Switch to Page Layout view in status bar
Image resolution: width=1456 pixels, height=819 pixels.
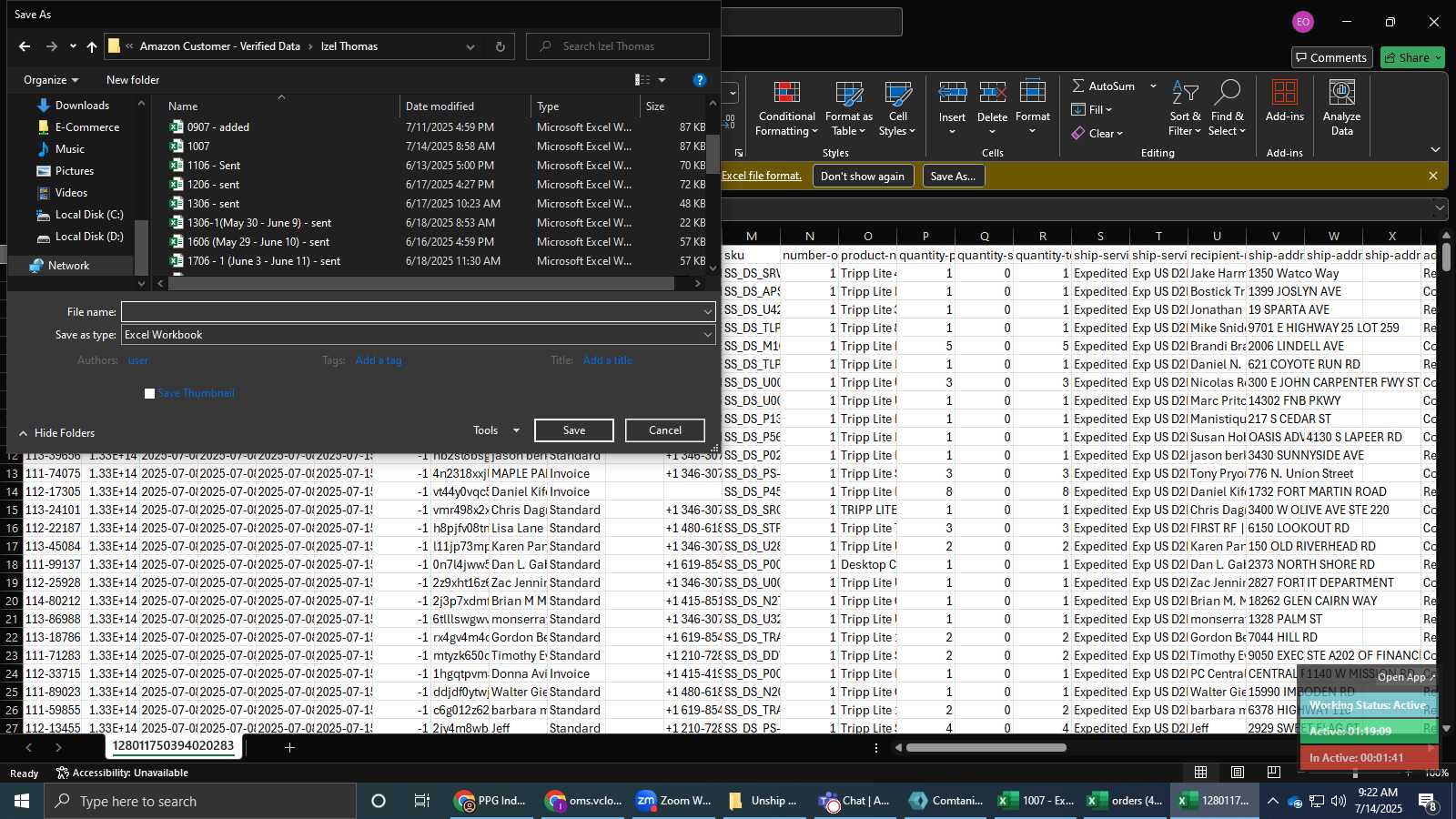click(x=1238, y=773)
